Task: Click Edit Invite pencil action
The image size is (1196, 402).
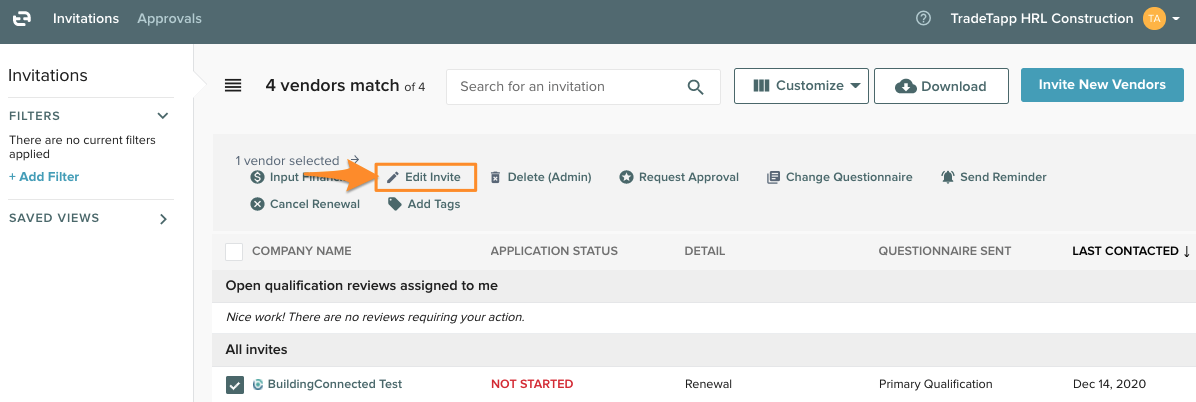Action: (x=424, y=177)
